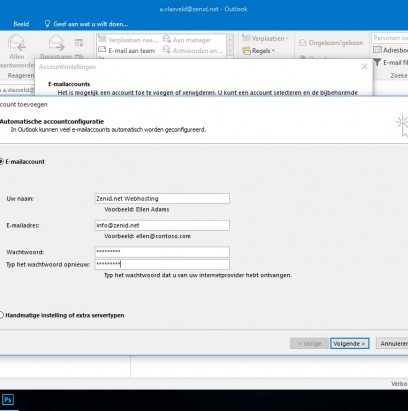Click the 'Uw naam' input field

162,199
